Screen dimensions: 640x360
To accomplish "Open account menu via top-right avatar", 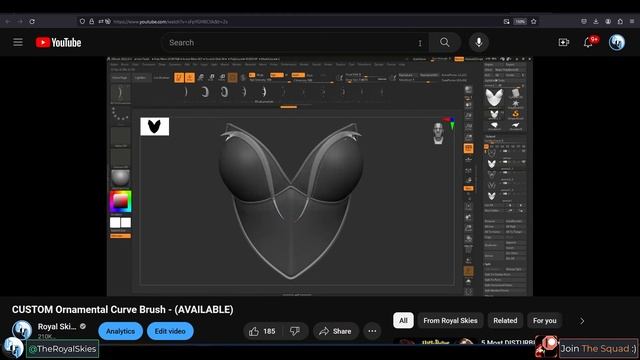I will pyautogui.click(x=617, y=42).
